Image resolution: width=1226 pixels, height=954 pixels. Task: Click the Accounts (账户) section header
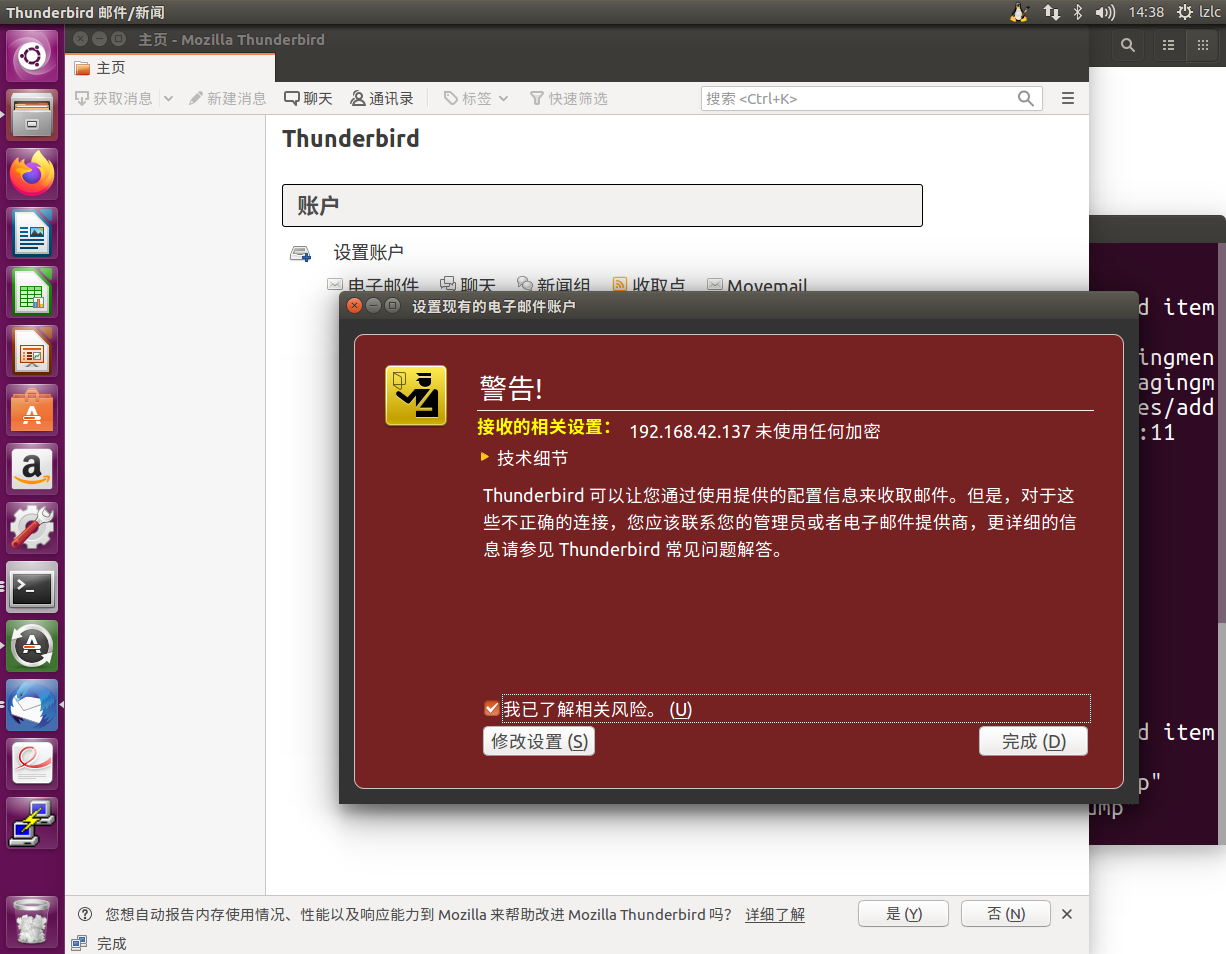tap(602, 205)
